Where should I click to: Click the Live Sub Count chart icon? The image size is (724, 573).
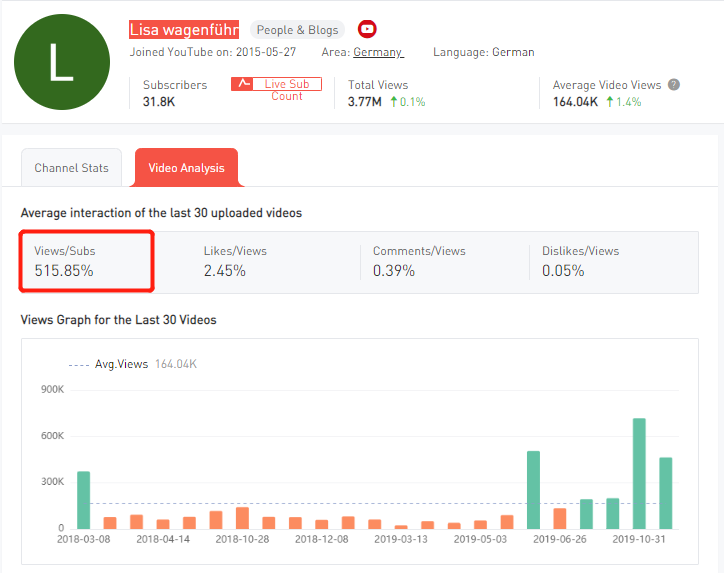point(243,84)
